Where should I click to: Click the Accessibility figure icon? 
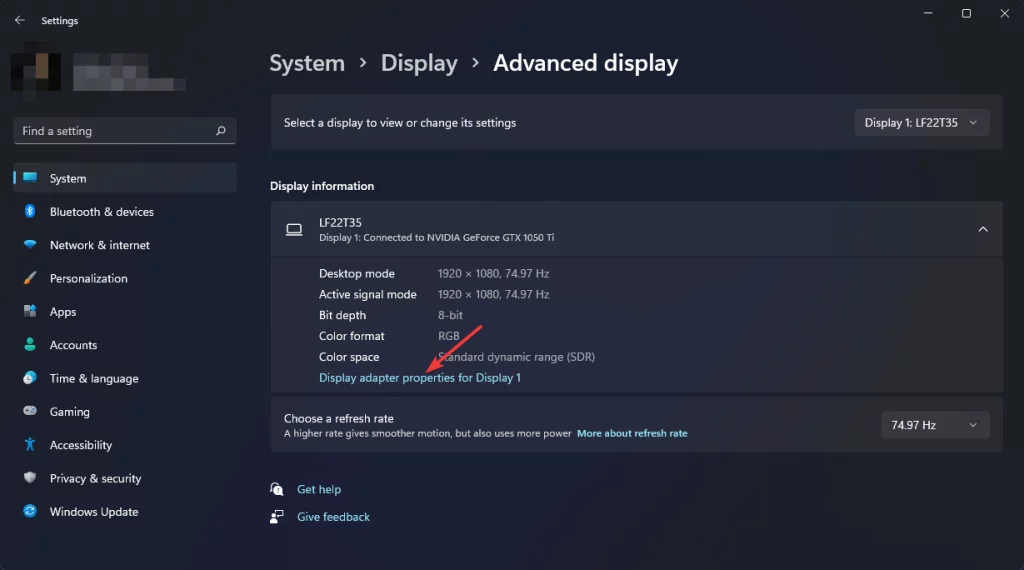30,444
